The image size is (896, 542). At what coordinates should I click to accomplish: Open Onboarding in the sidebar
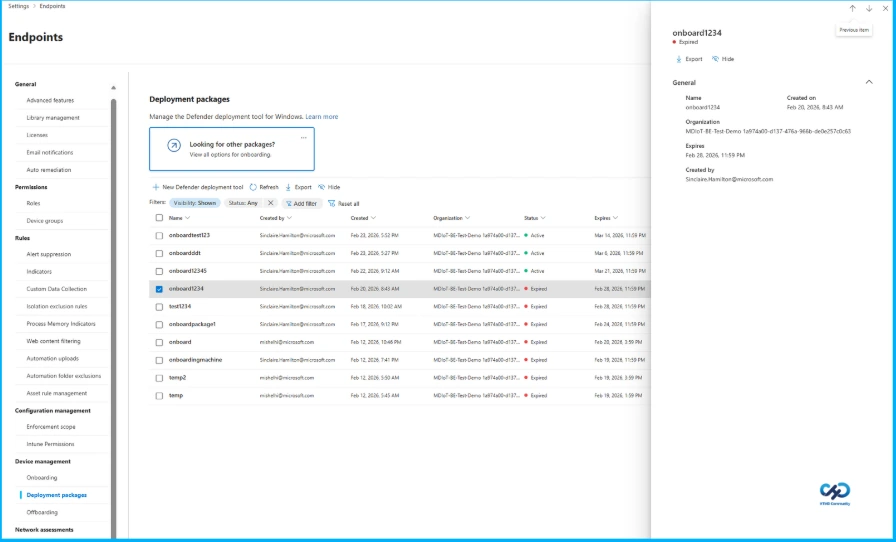[42, 478]
